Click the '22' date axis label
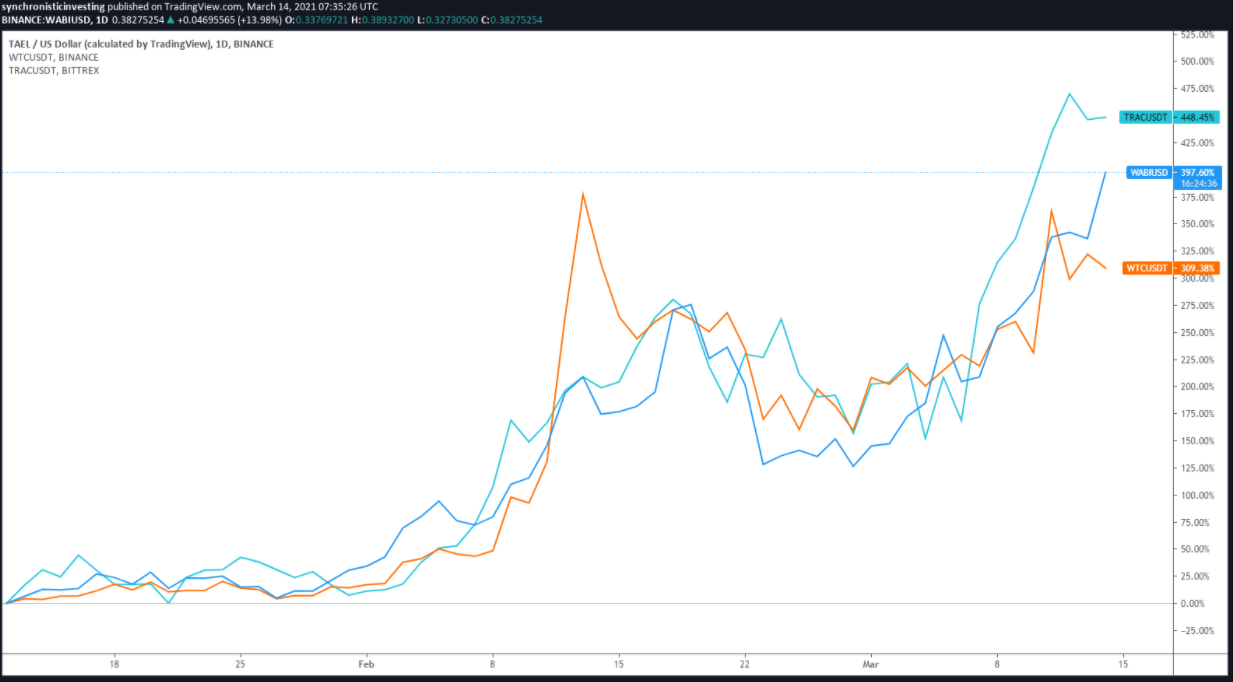This screenshot has width=1233, height=682. [x=744, y=664]
